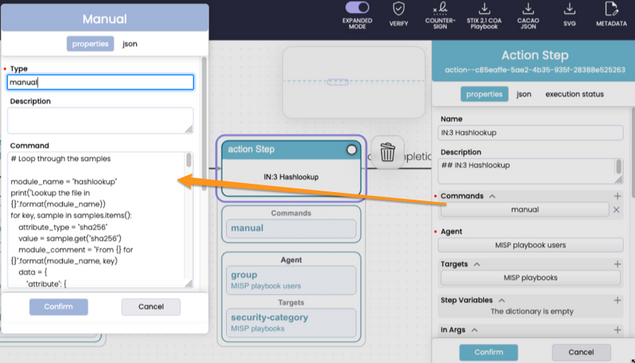Click the Action Step Description textarea
This screenshot has height=363, width=635.
(x=530, y=171)
